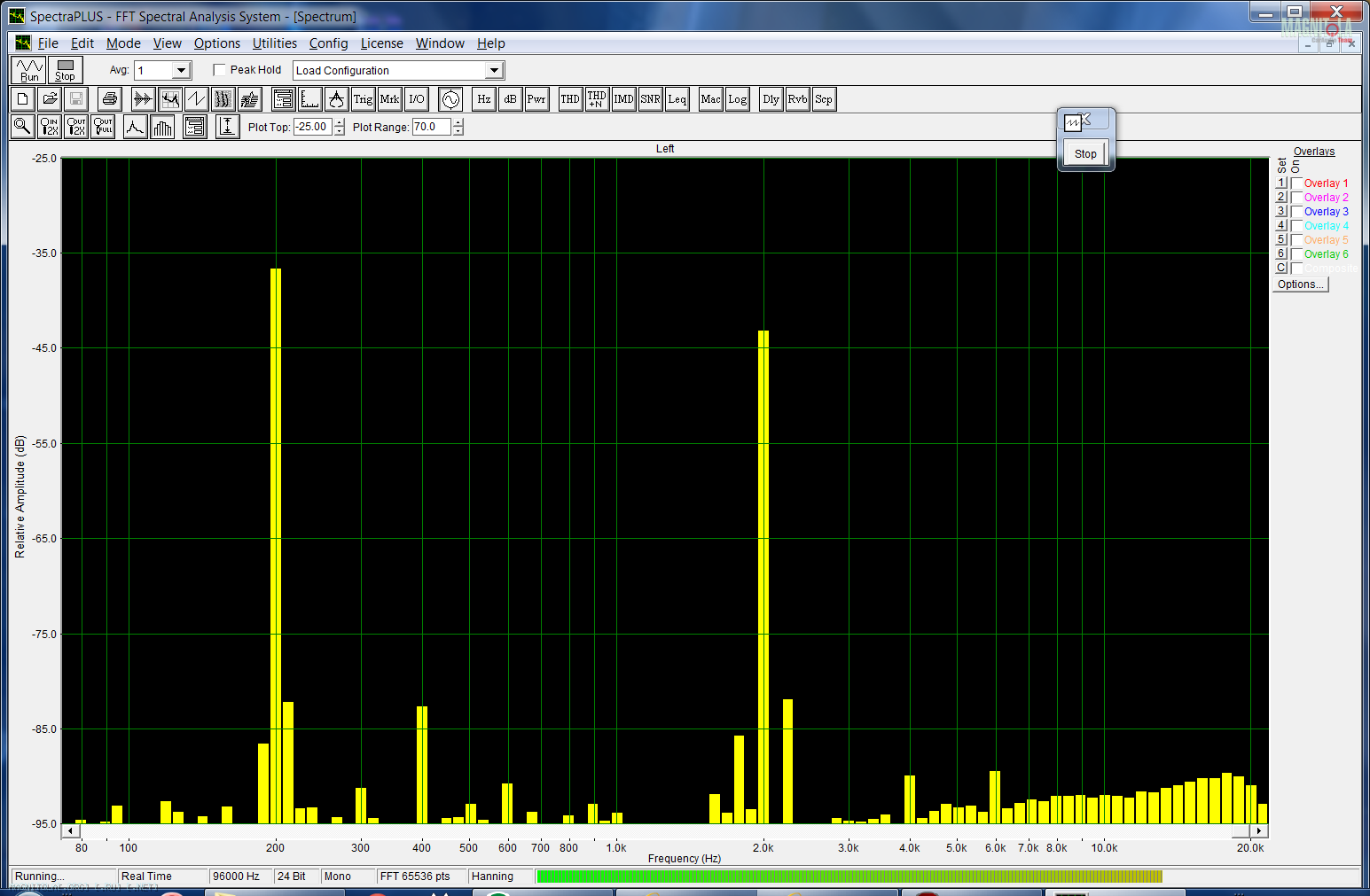Image resolution: width=1370 pixels, height=896 pixels.
Task: Click the Set 2 overlay button
Action: pyautogui.click(x=1281, y=198)
